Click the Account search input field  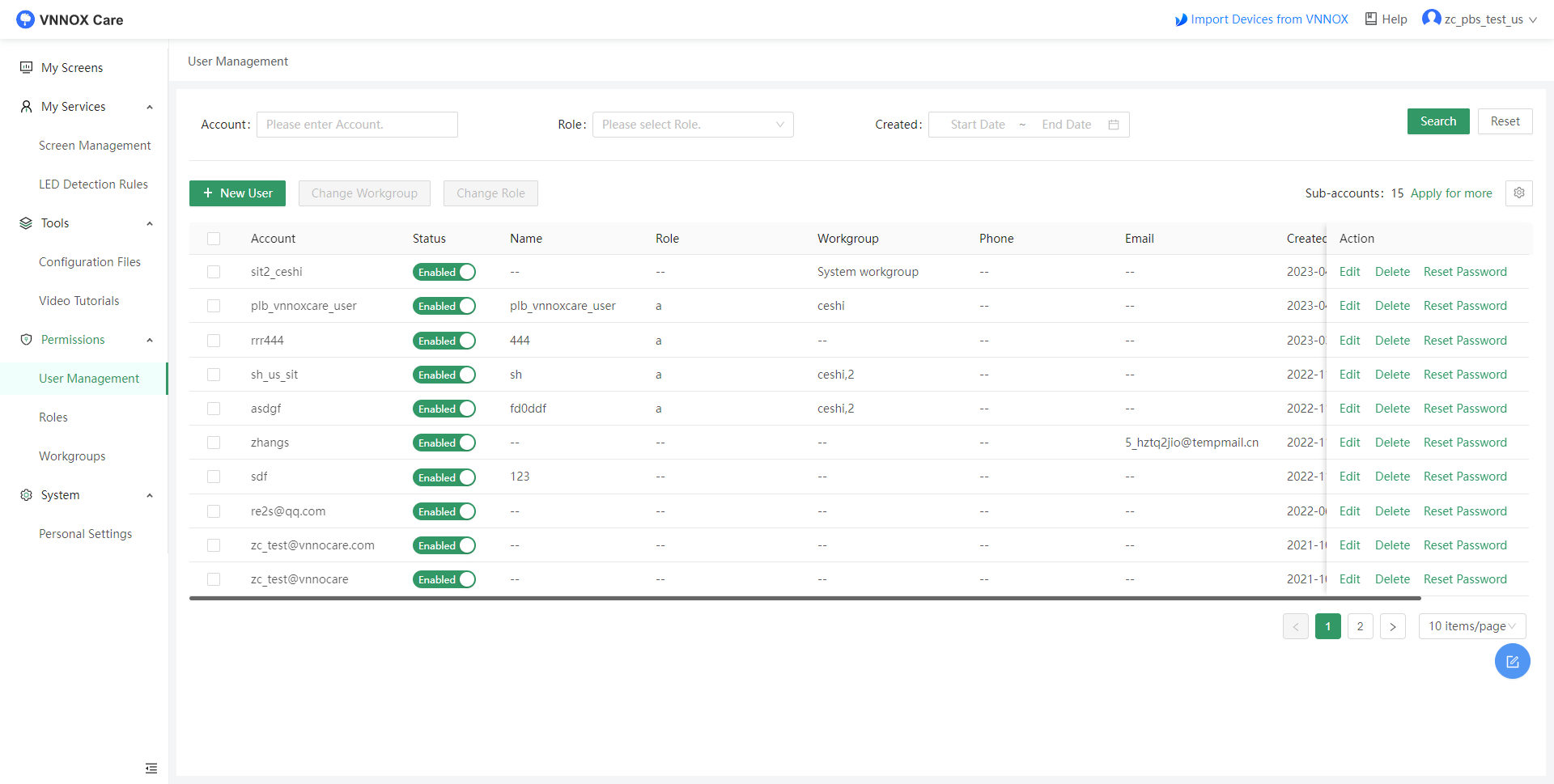point(357,125)
